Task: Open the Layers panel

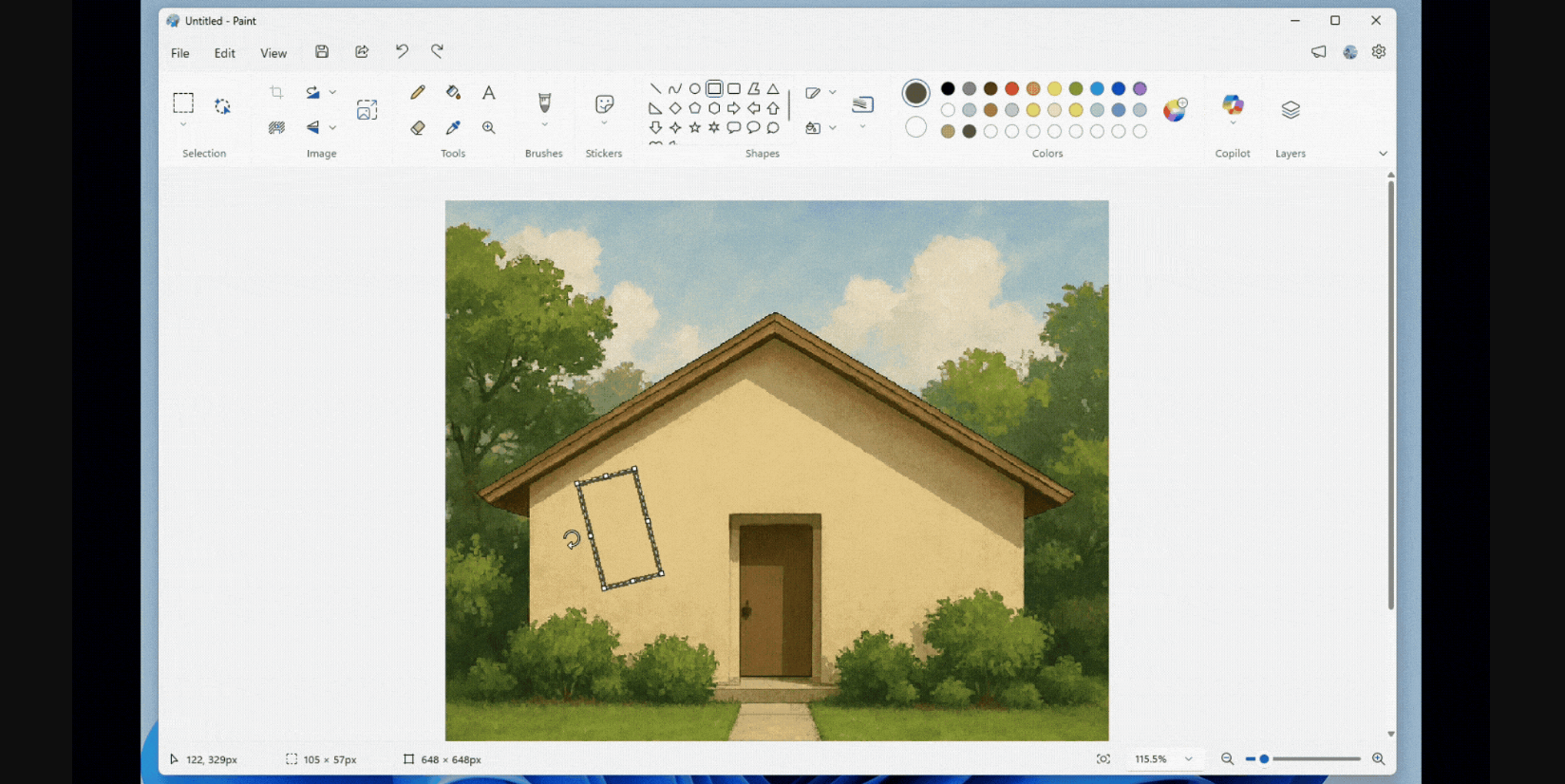Action: point(1291,110)
